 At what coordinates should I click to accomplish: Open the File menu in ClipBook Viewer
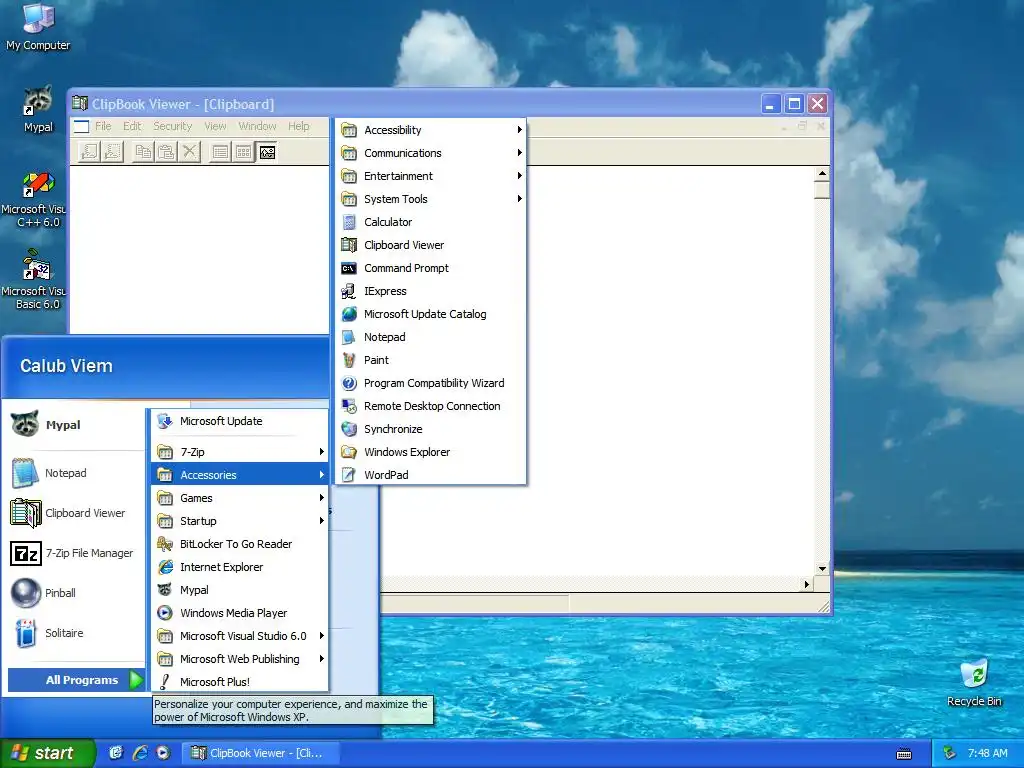[103, 126]
